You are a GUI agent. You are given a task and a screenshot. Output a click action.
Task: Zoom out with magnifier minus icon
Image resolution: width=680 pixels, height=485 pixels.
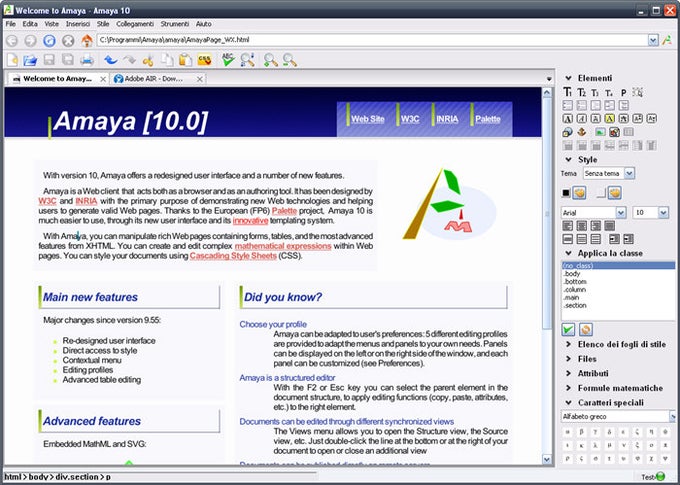pos(290,60)
